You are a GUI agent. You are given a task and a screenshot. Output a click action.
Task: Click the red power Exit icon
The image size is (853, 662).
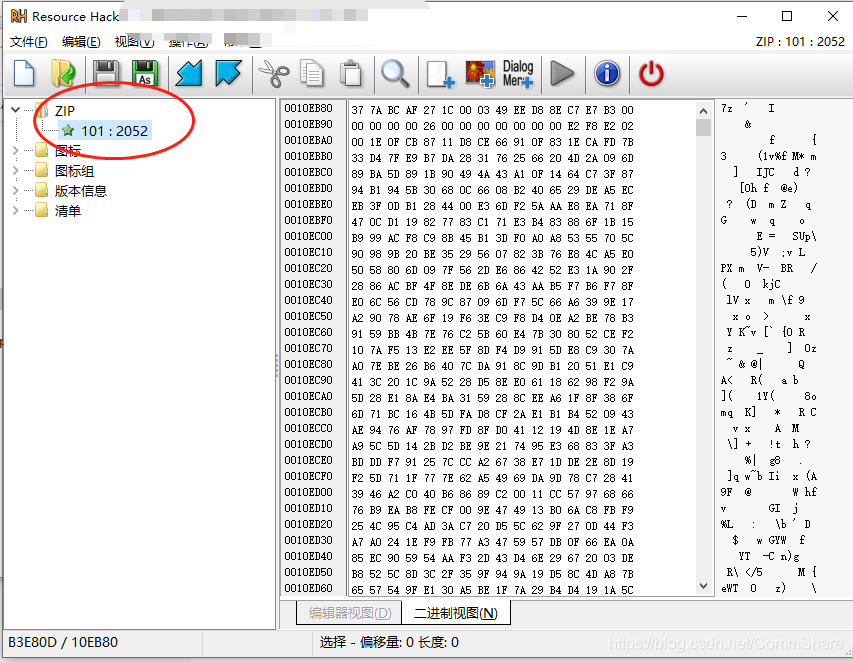click(651, 73)
